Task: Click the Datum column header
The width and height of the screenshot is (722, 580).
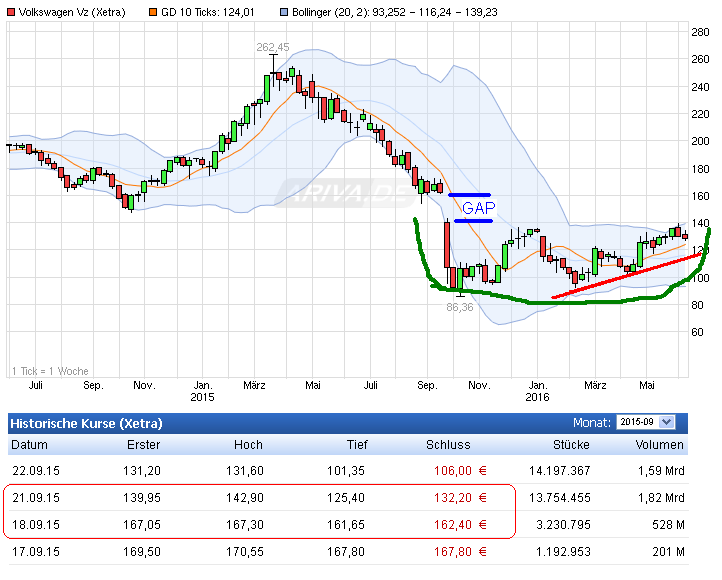Action: (29, 445)
